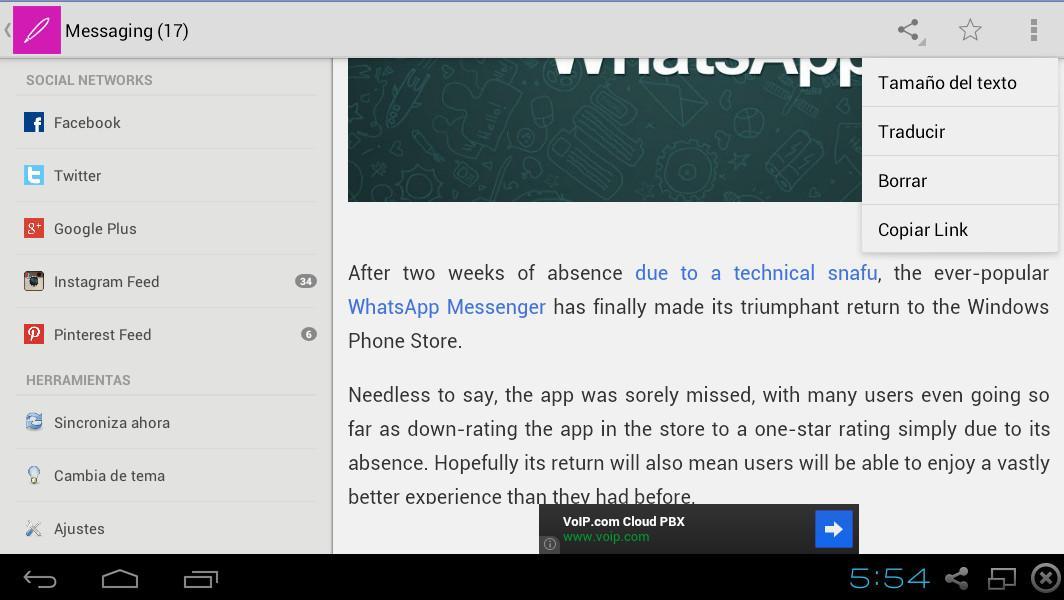Image resolution: width=1064 pixels, height=600 pixels.
Task: Open the Facebook icon in sidebar
Action: pyautogui.click(x=34, y=122)
